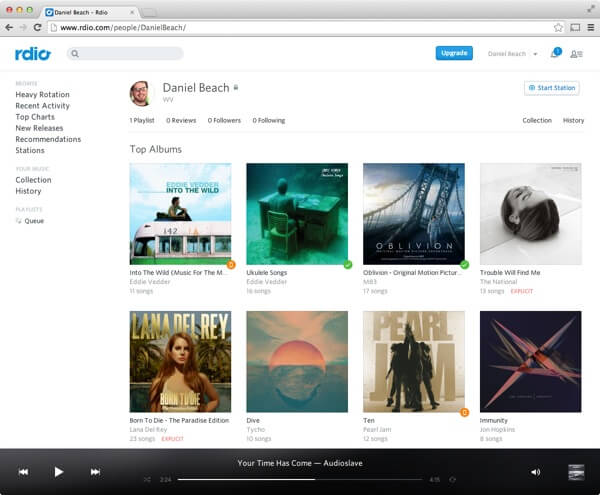The width and height of the screenshot is (600, 495).
Task: Click the Upgrade button
Action: [454, 53]
